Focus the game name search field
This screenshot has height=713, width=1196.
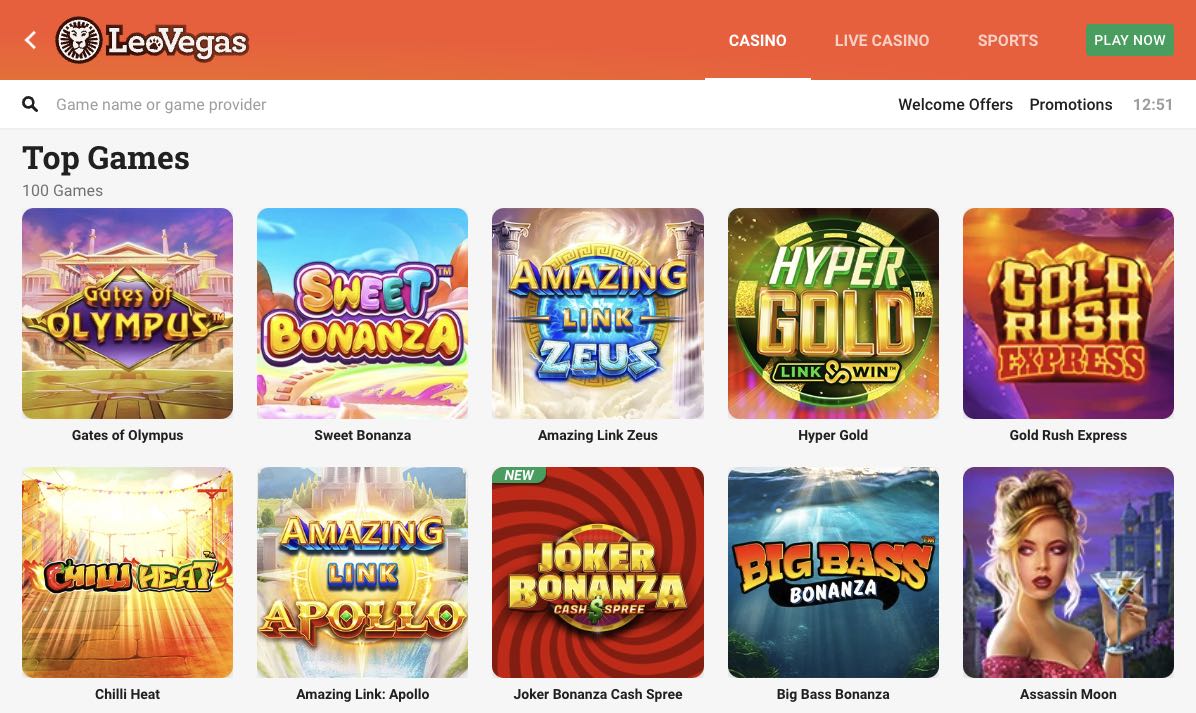tap(458, 104)
